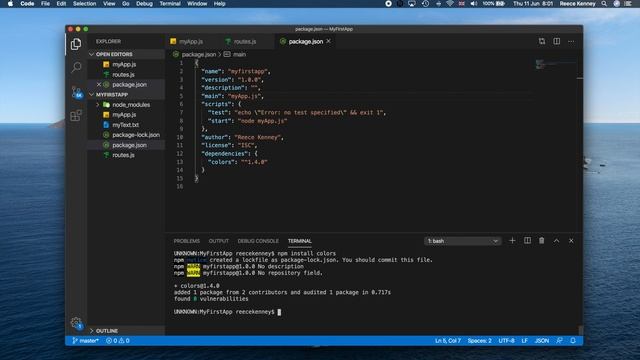Viewport: 640px width, 360px height.
Task: Open the editor More Actions ellipsis
Action: coord(571,41)
